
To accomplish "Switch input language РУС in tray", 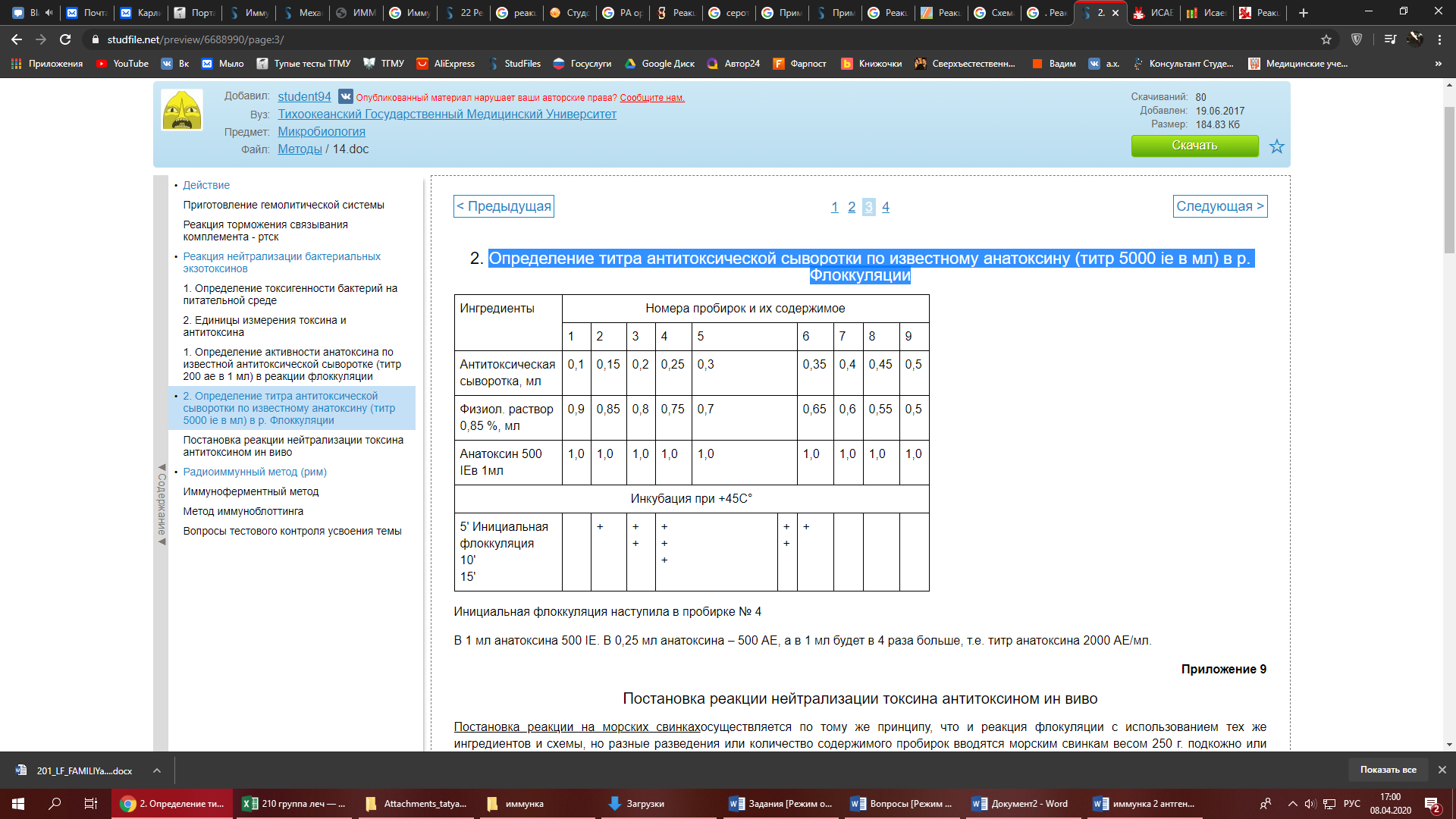I will point(1351,804).
